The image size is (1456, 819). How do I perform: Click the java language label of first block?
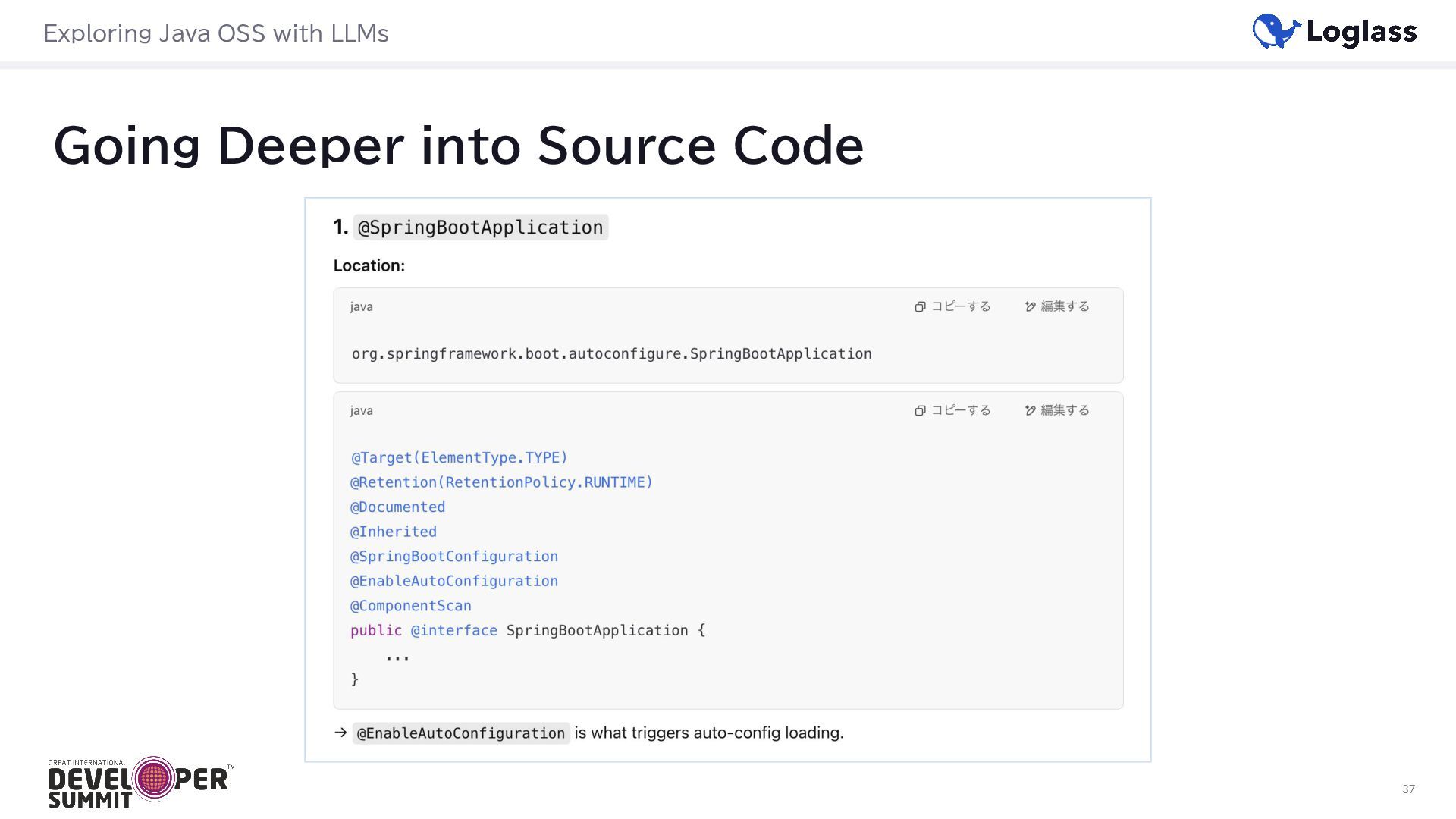361,306
